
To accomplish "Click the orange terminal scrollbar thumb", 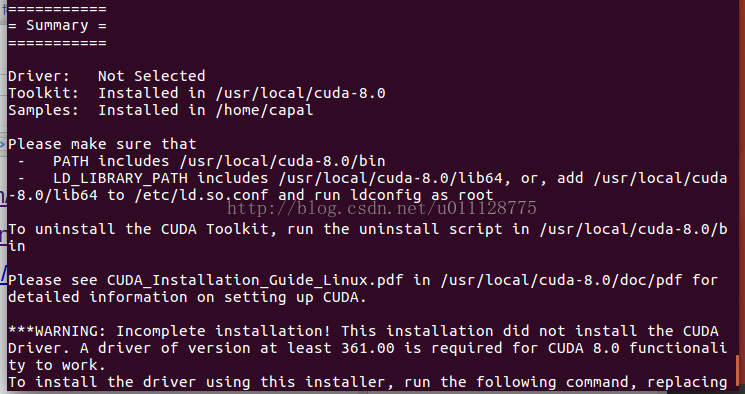I will (x=738, y=369).
